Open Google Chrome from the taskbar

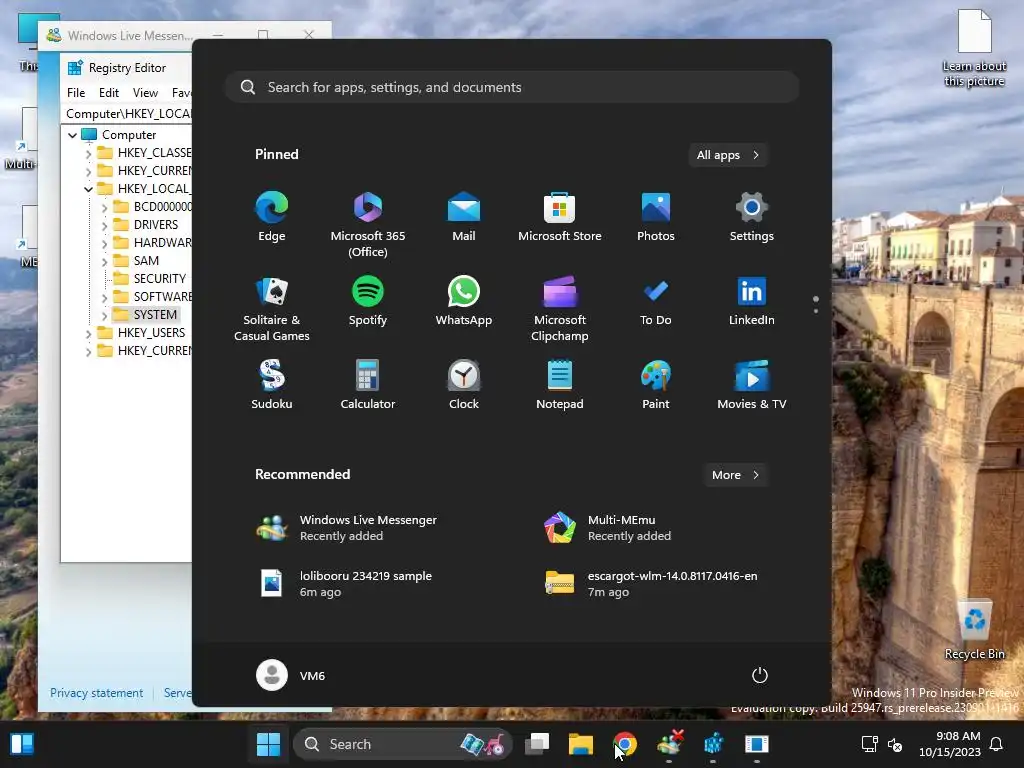625,744
